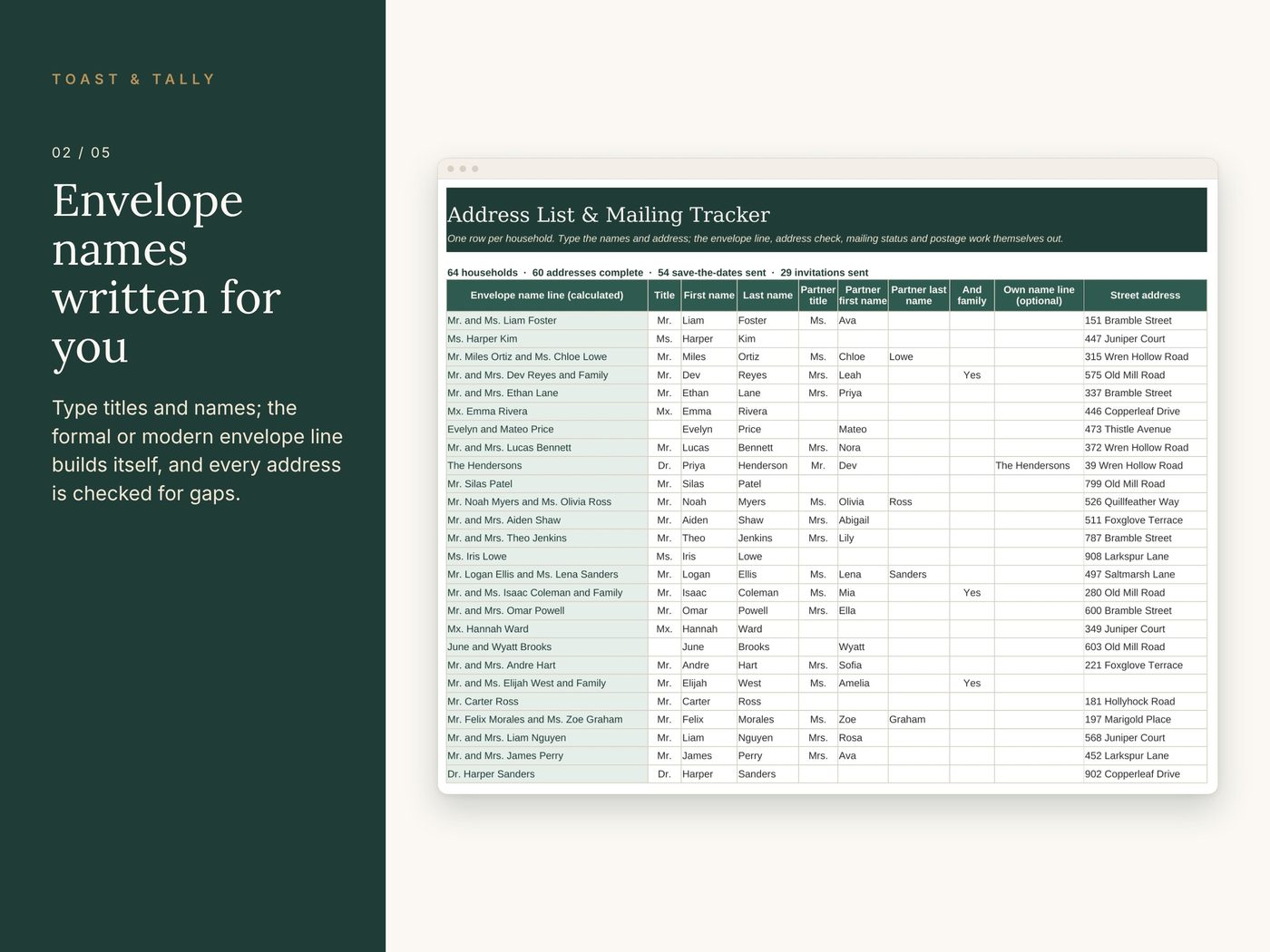This screenshot has width=1270, height=952.
Task: Select the 'Mr. Carter Ross' envelope line
Action: pyautogui.click(x=547, y=702)
